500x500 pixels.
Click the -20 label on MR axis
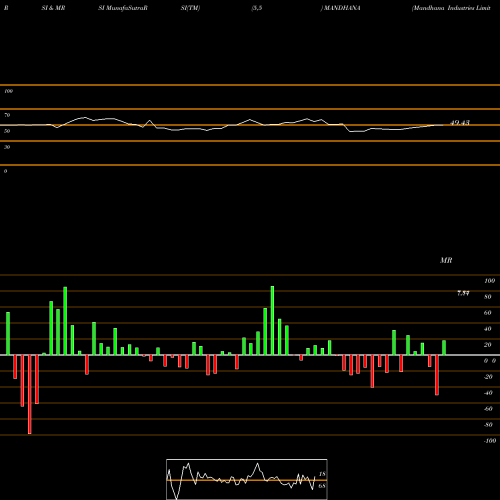point(488,377)
